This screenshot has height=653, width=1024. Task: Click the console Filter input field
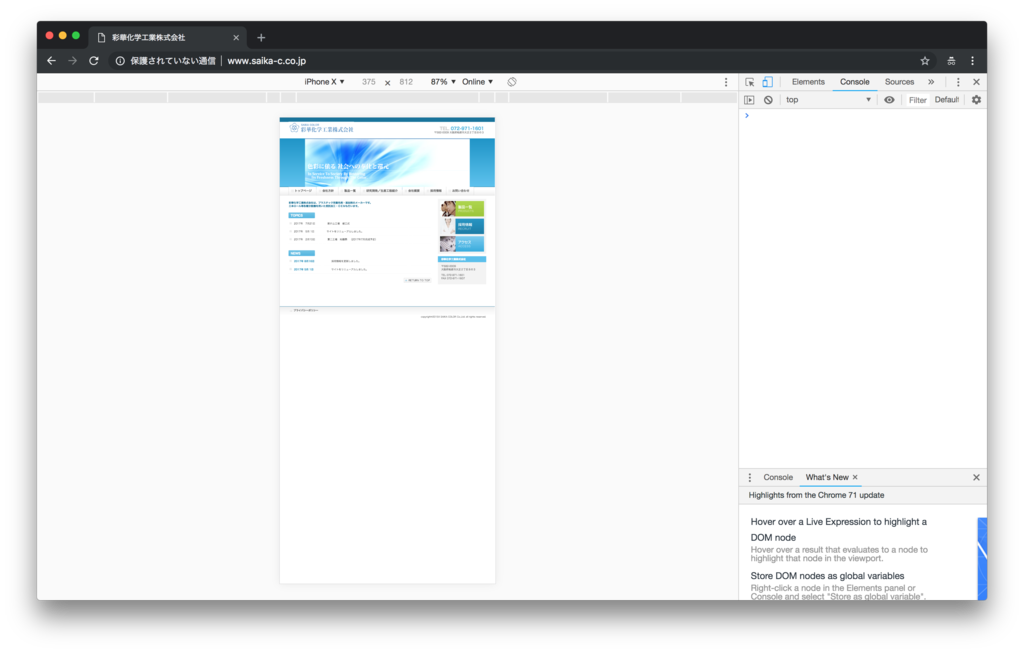(x=918, y=100)
